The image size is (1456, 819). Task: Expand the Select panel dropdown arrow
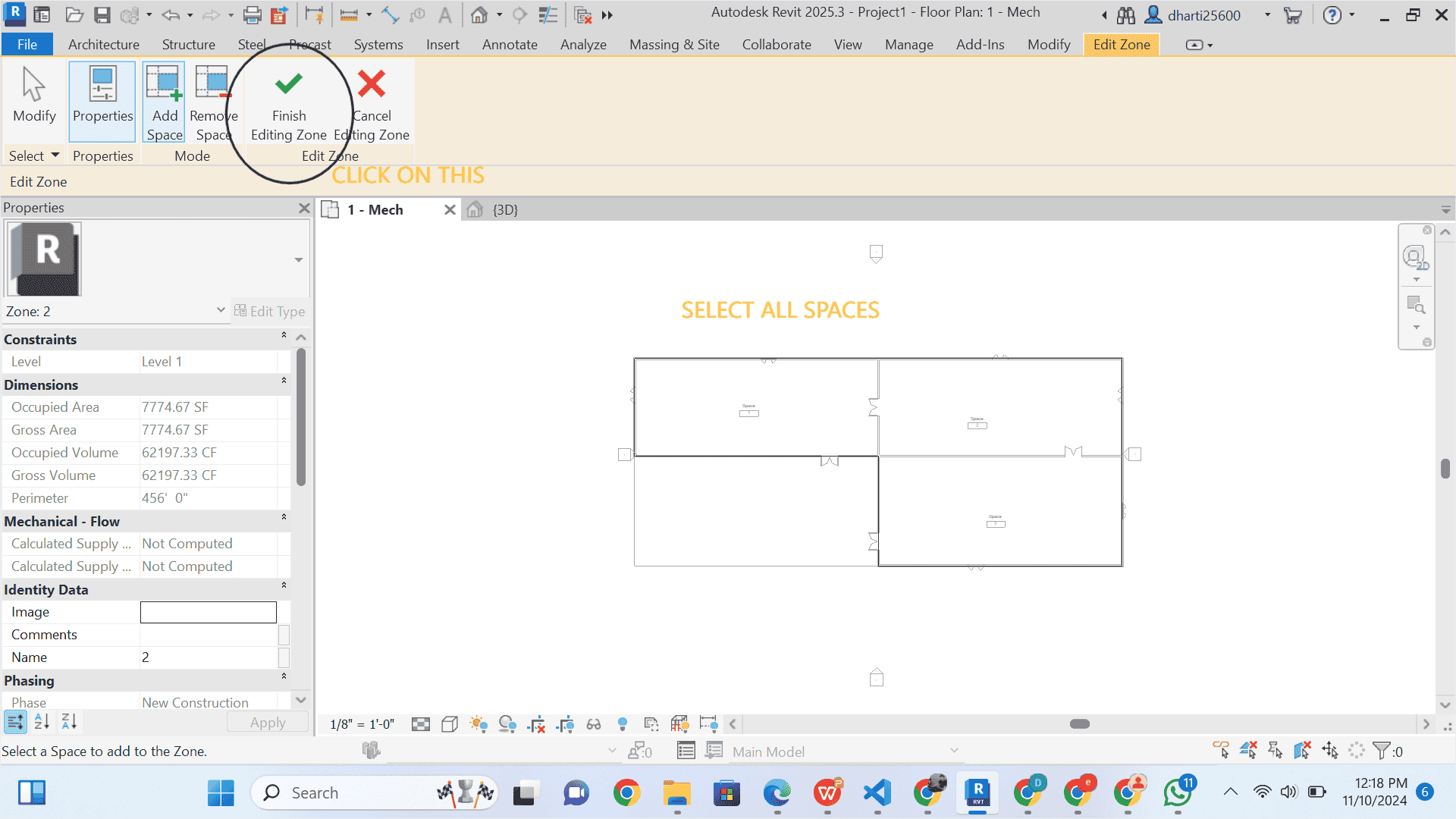coord(53,155)
